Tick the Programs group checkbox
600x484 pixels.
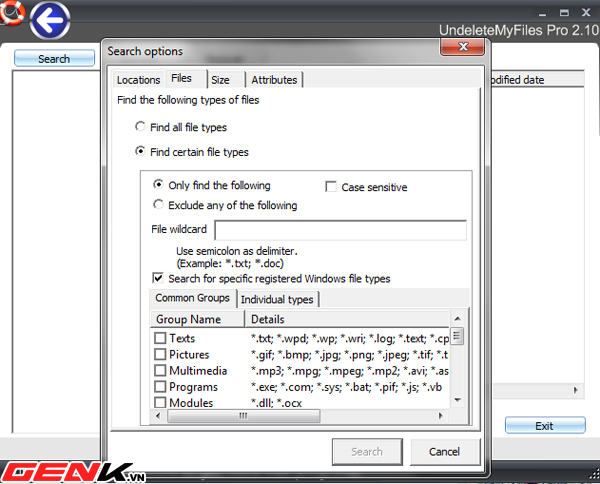click(x=160, y=386)
